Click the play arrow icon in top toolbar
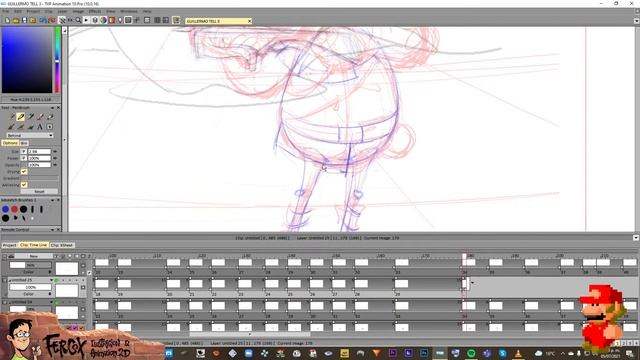 click(x=86, y=20)
